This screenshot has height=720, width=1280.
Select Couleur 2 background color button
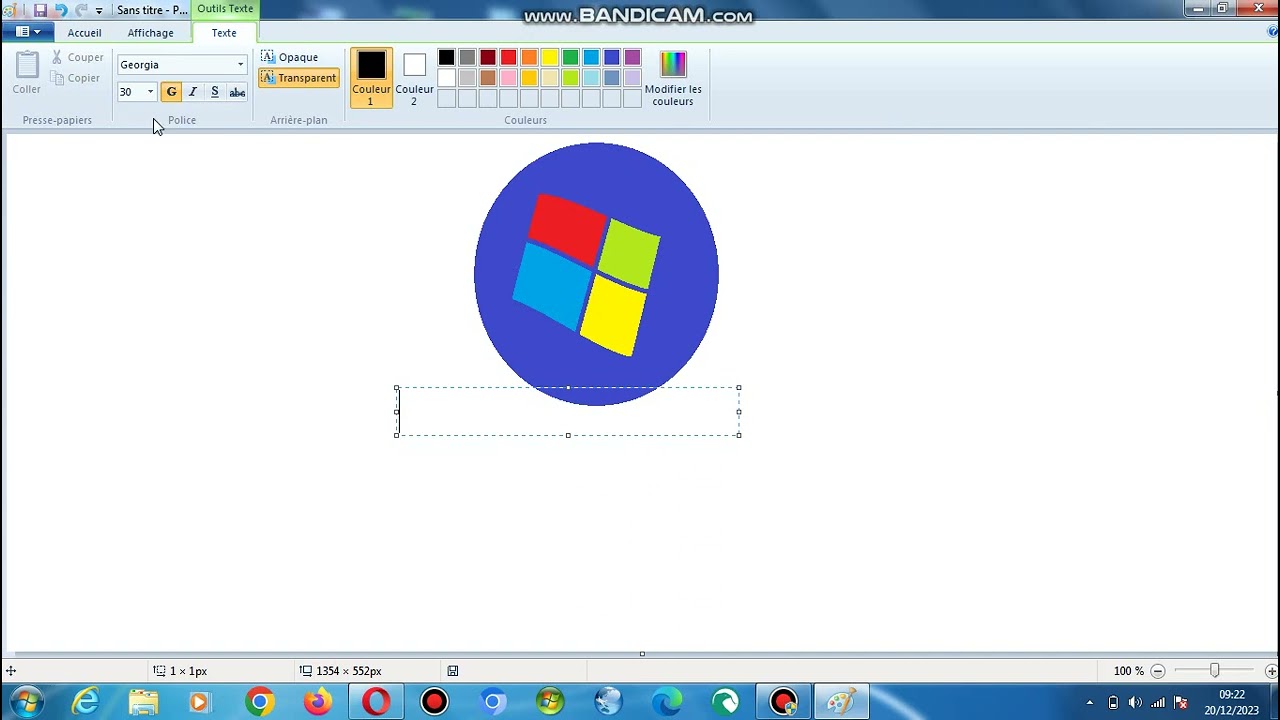pyautogui.click(x=414, y=78)
